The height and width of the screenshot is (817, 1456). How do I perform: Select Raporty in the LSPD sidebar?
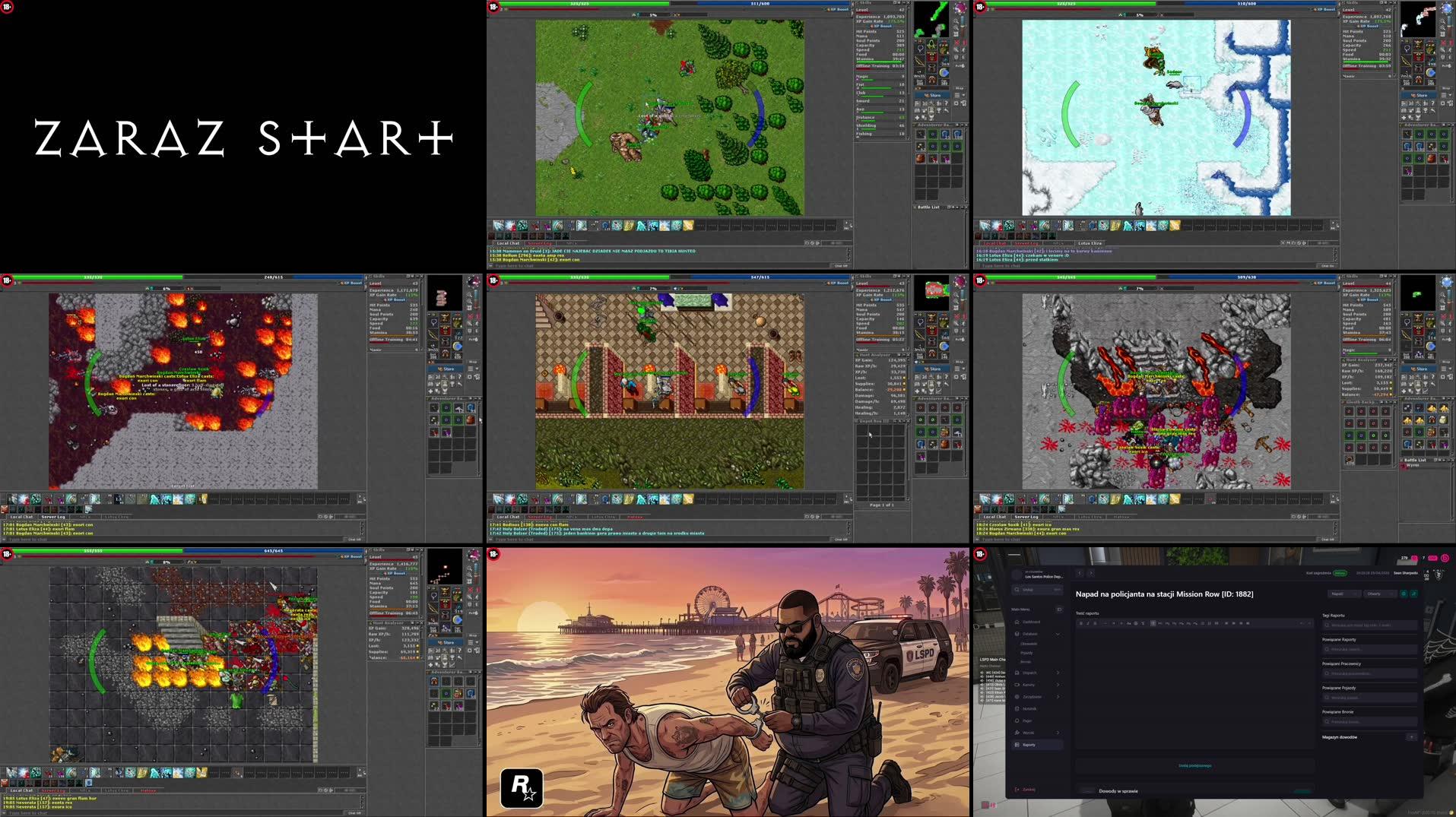pyautogui.click(x=1037, y=745)
